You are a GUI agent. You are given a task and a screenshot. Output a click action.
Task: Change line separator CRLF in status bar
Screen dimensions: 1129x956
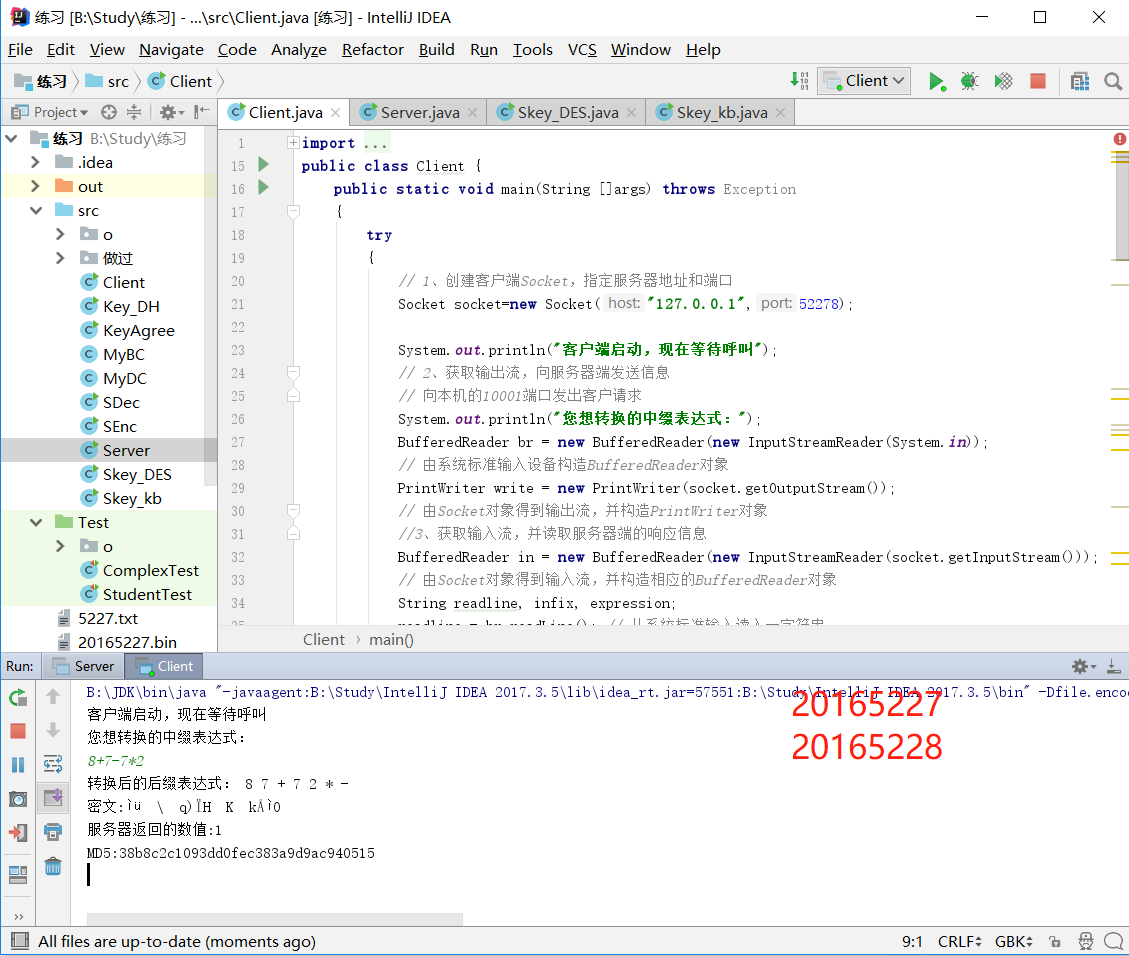pos(959,942)
